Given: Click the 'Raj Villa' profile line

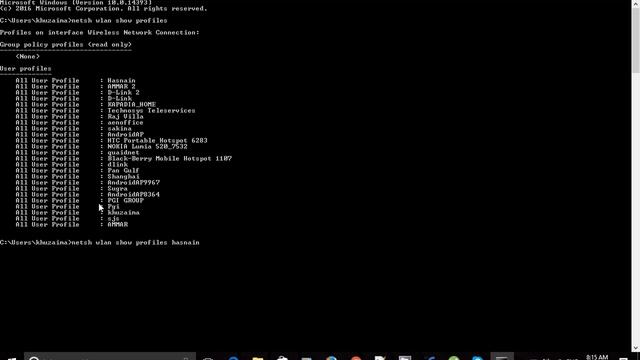Looking at the screenshot, I should [x=125, y=116].
